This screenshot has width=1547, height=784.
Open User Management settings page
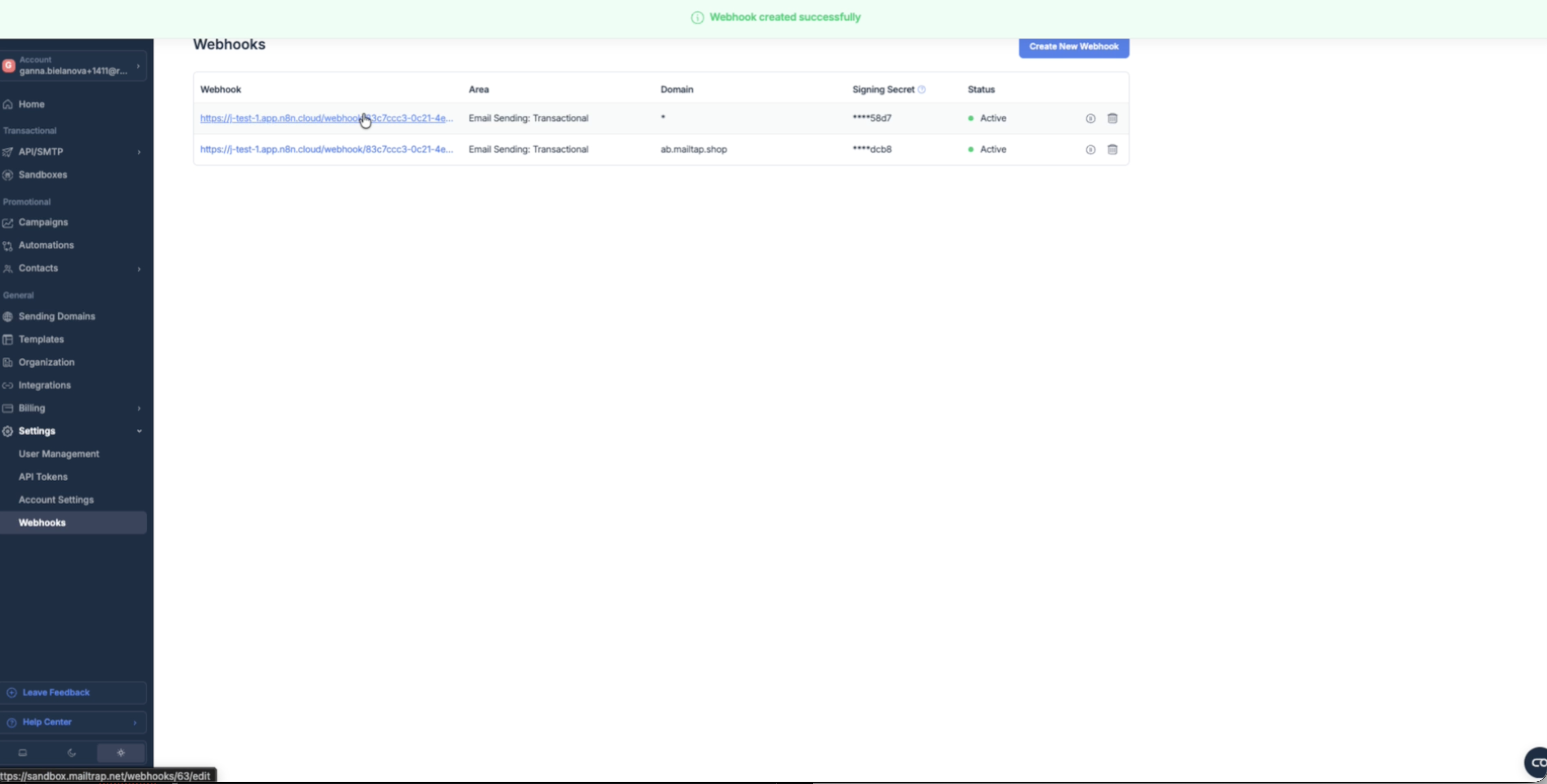[x=59, y=454]
